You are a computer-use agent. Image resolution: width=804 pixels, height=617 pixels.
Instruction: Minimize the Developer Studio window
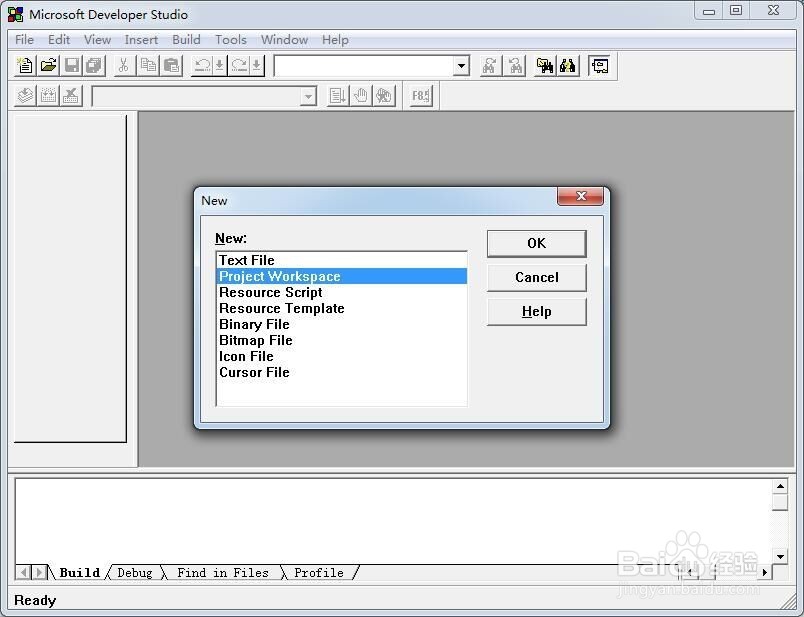click(x=709, y=10)
